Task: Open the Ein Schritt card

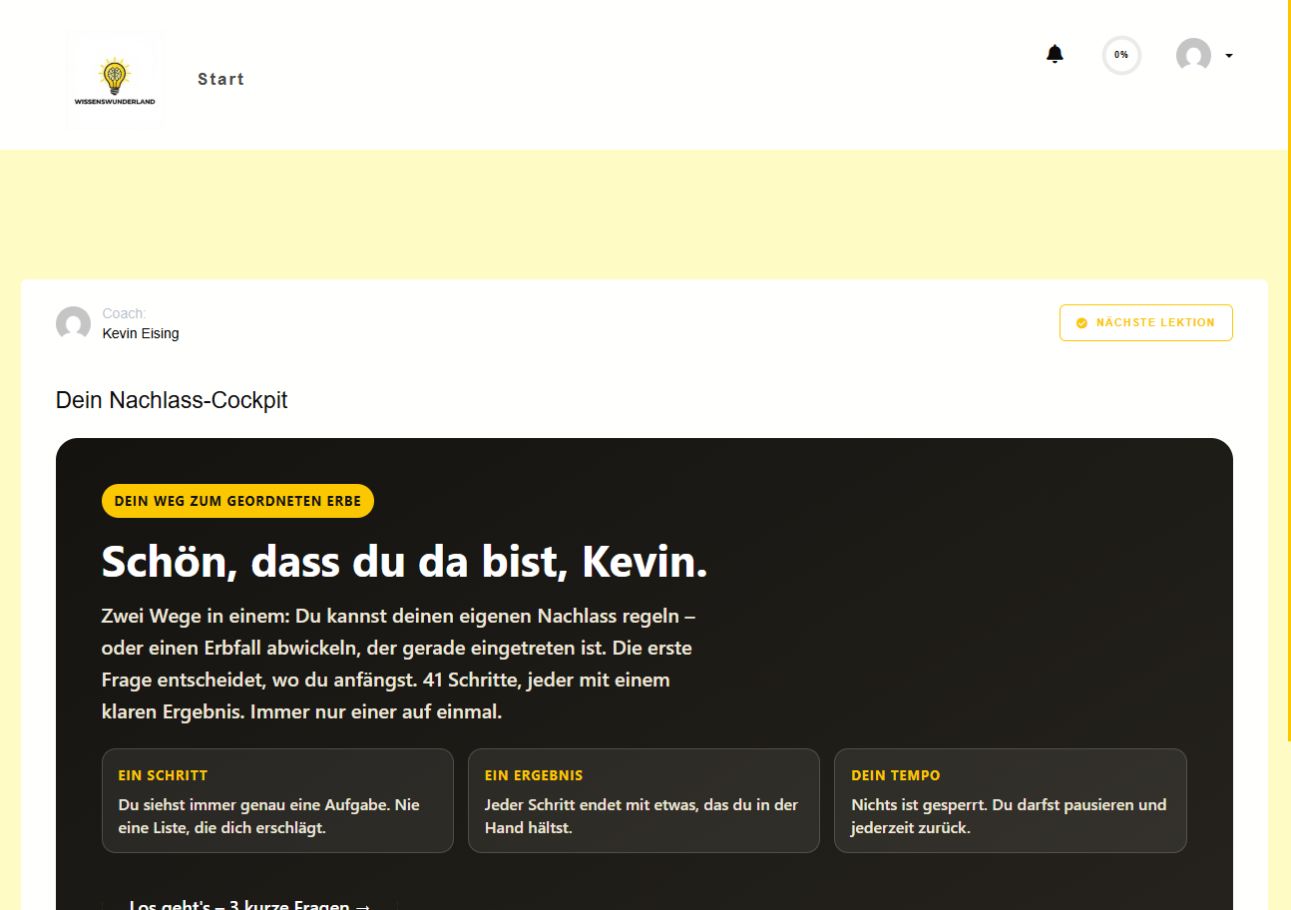Action: coord(278,801)
